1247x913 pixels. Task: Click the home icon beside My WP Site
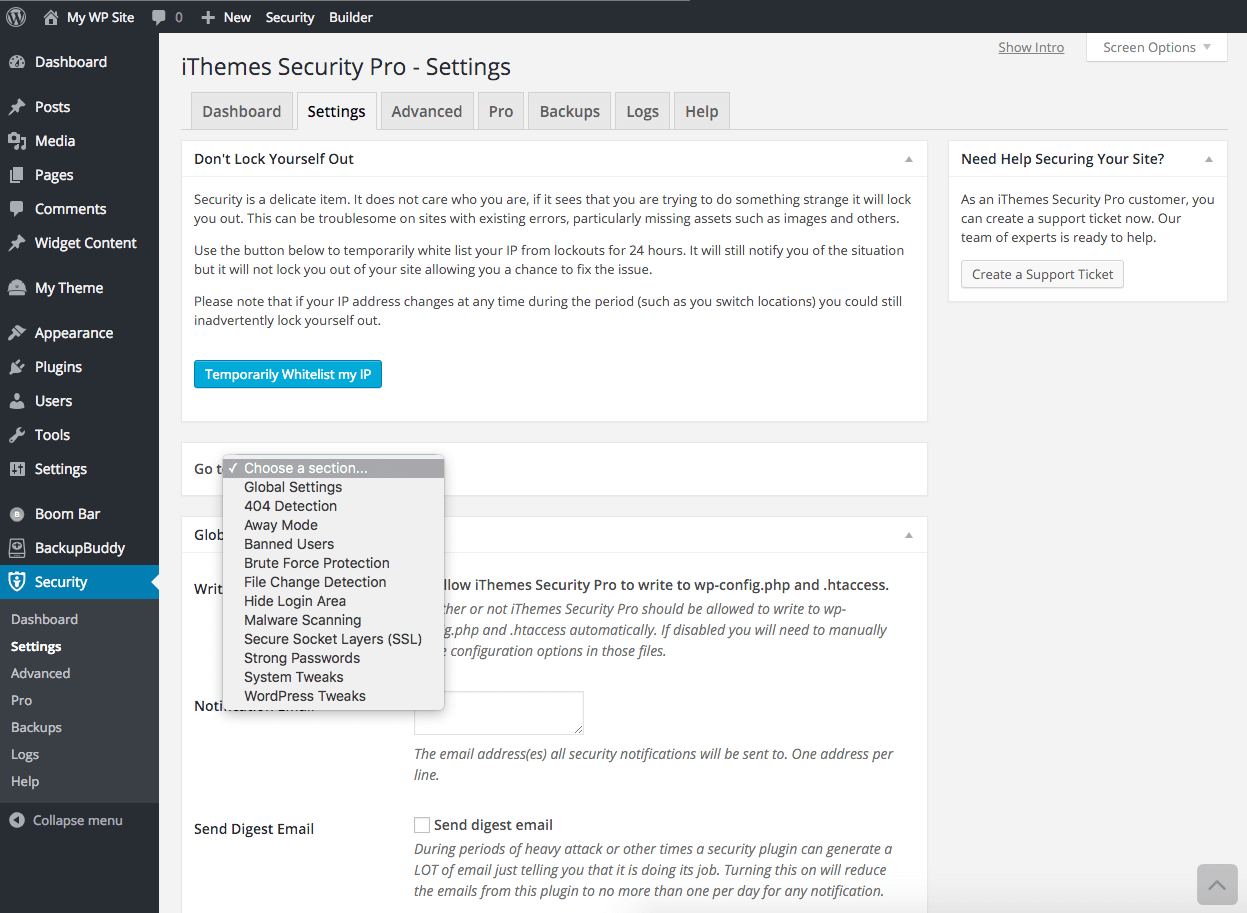click(x=51, y=17)
